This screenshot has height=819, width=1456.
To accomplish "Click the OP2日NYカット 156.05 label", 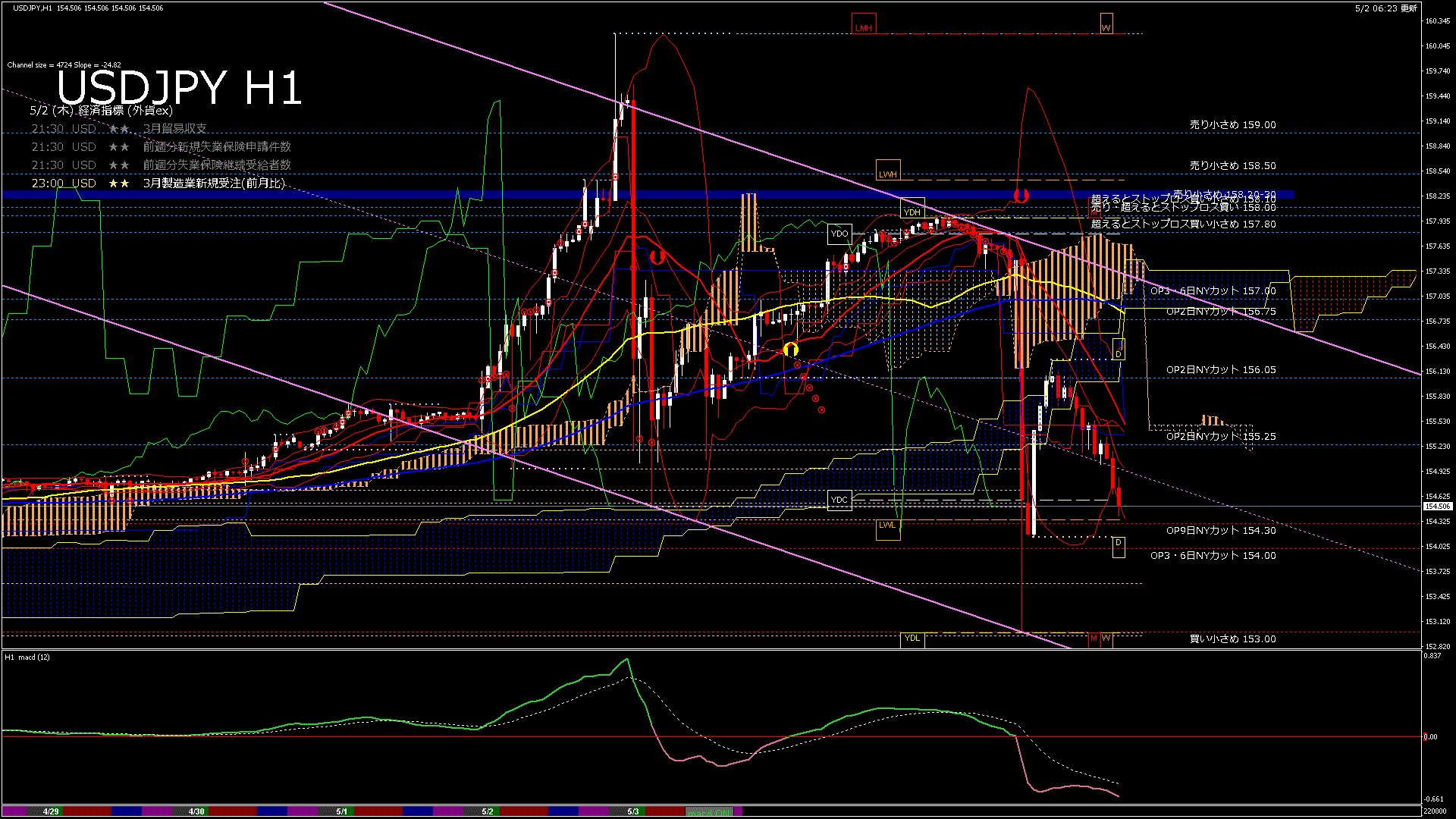I will click(1222, 370).
